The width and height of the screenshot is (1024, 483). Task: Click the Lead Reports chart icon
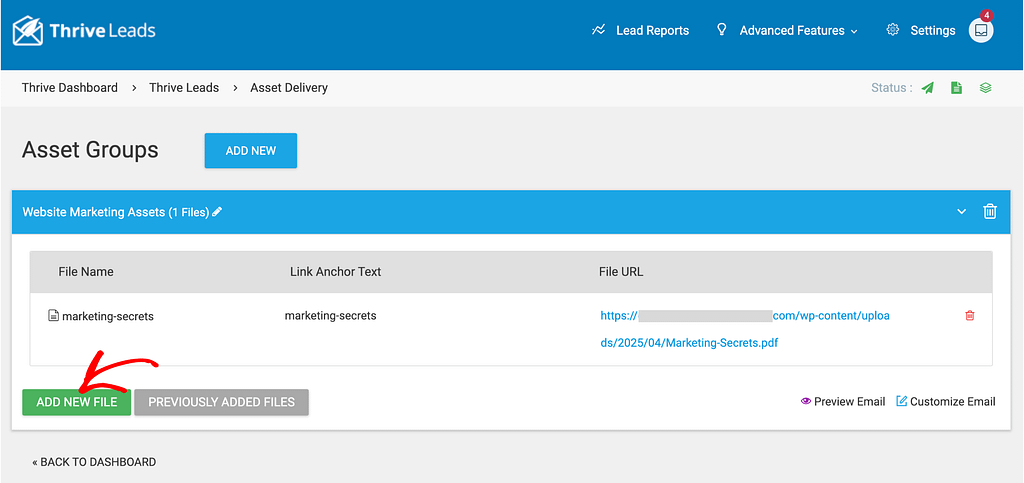(x=598, y=30)
